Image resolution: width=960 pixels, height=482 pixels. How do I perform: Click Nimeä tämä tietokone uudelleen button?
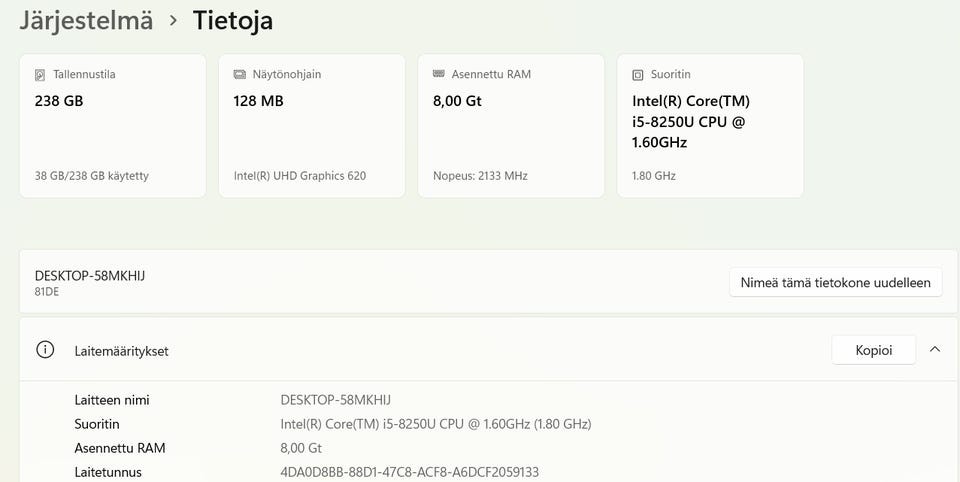coord(836,283)
